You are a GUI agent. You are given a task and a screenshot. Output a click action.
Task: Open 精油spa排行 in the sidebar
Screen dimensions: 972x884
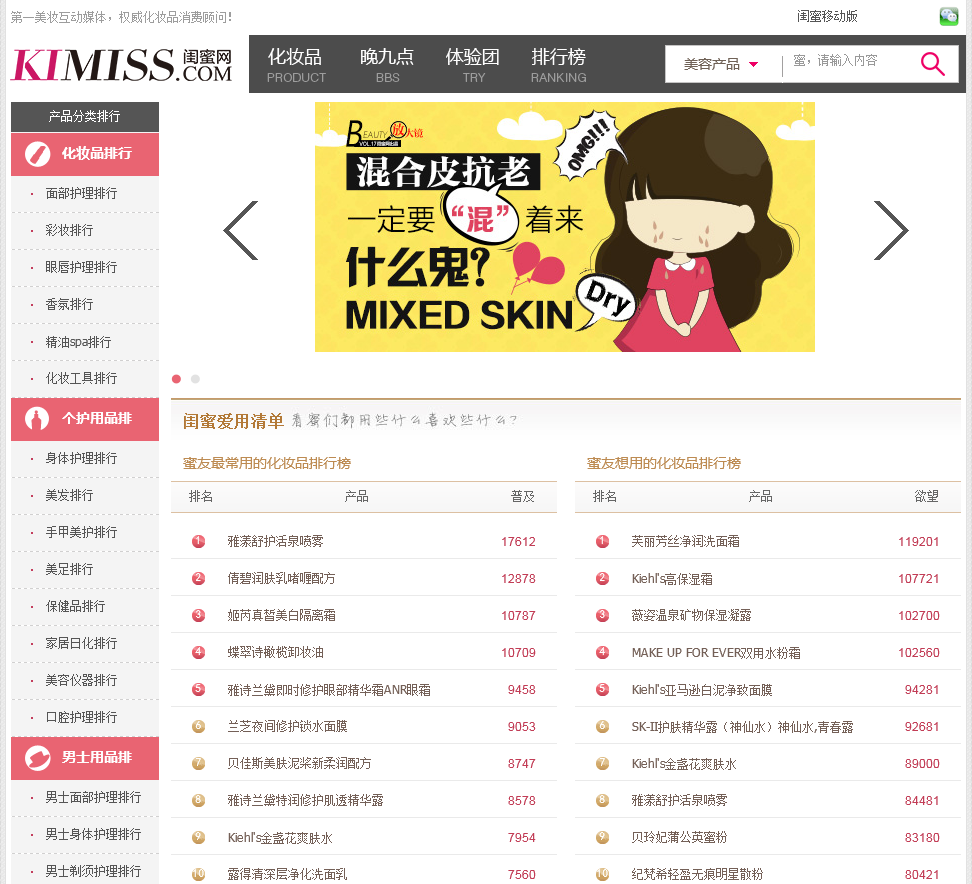[78, 342]
